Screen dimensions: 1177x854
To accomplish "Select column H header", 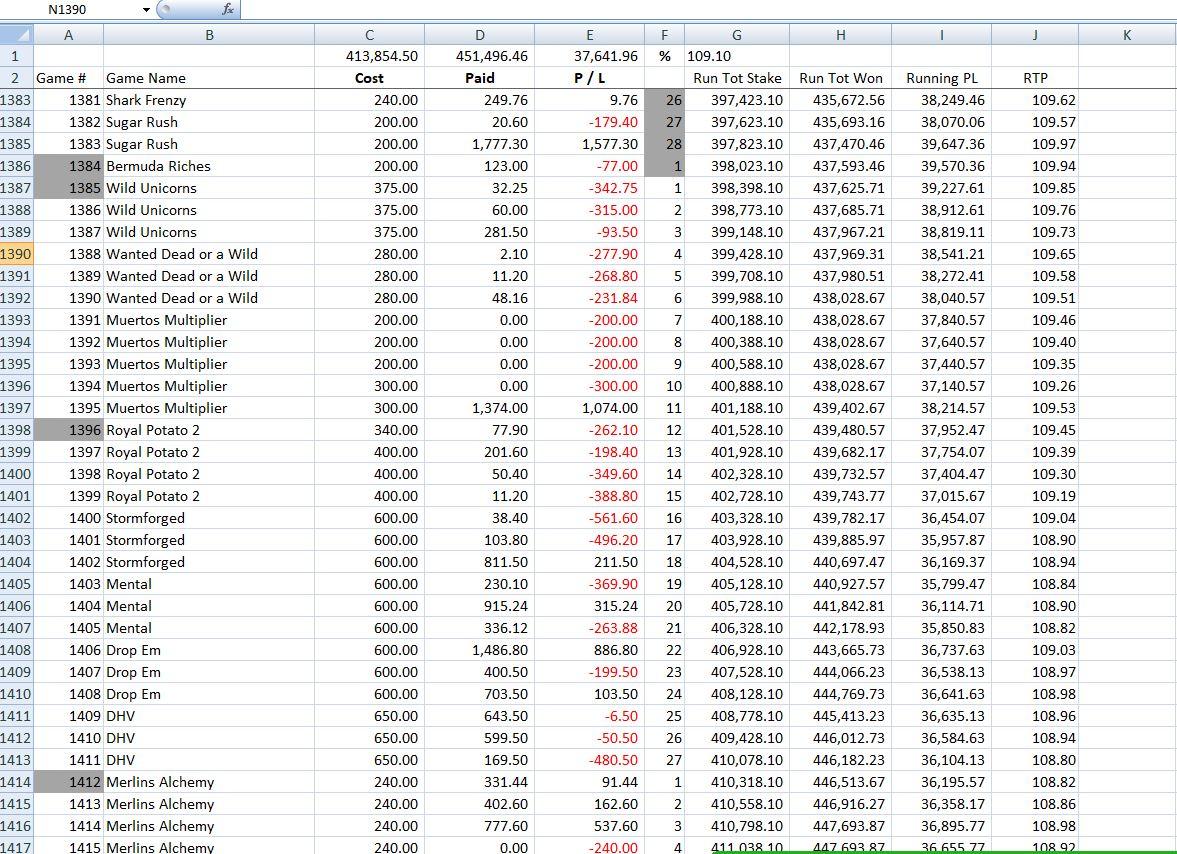I will click(x=841, y=35).
